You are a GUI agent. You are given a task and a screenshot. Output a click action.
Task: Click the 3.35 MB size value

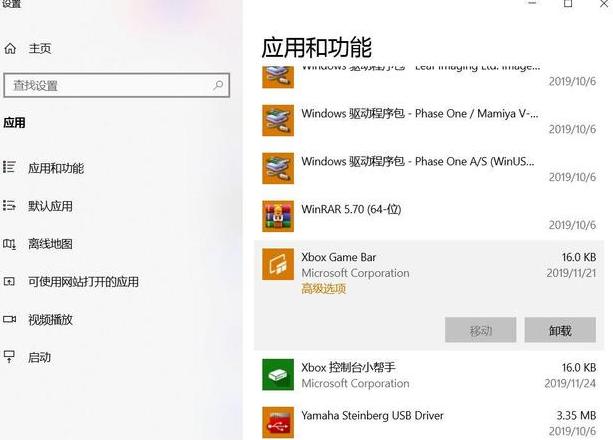576,415
